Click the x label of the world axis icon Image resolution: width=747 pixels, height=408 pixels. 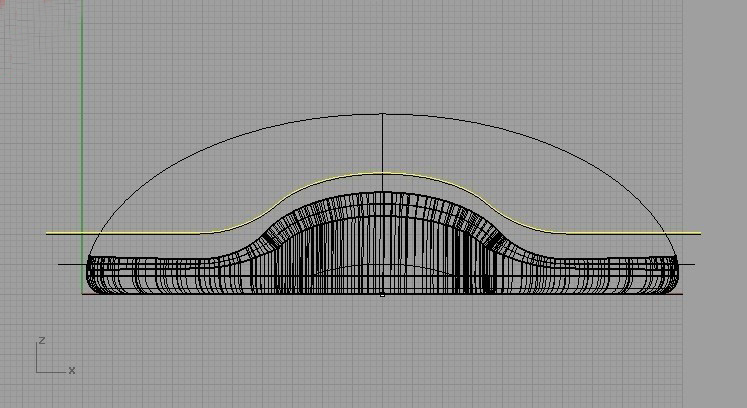click(x=71, y=370)
